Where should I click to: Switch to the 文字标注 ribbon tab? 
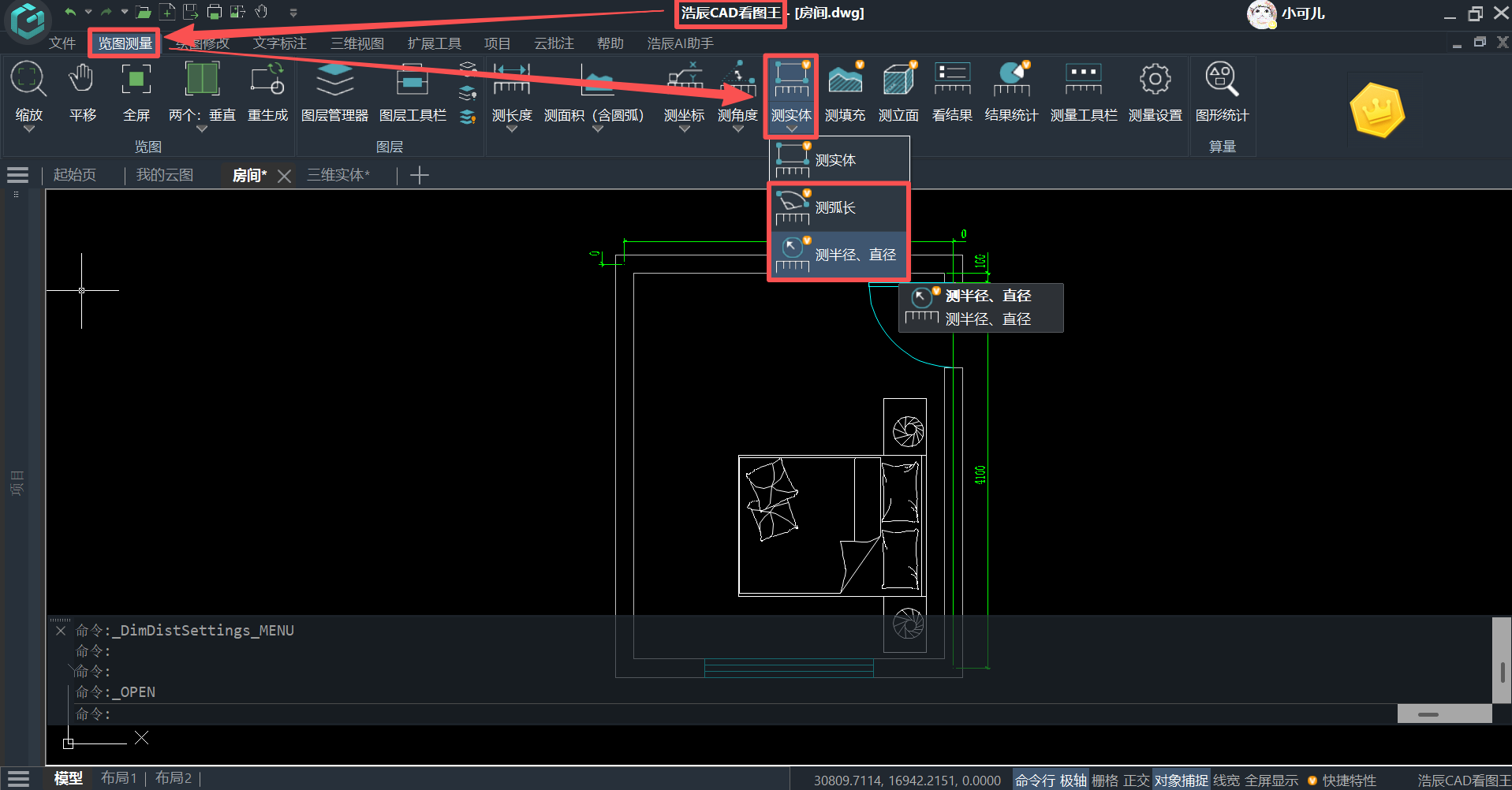(x=279, y=43)
